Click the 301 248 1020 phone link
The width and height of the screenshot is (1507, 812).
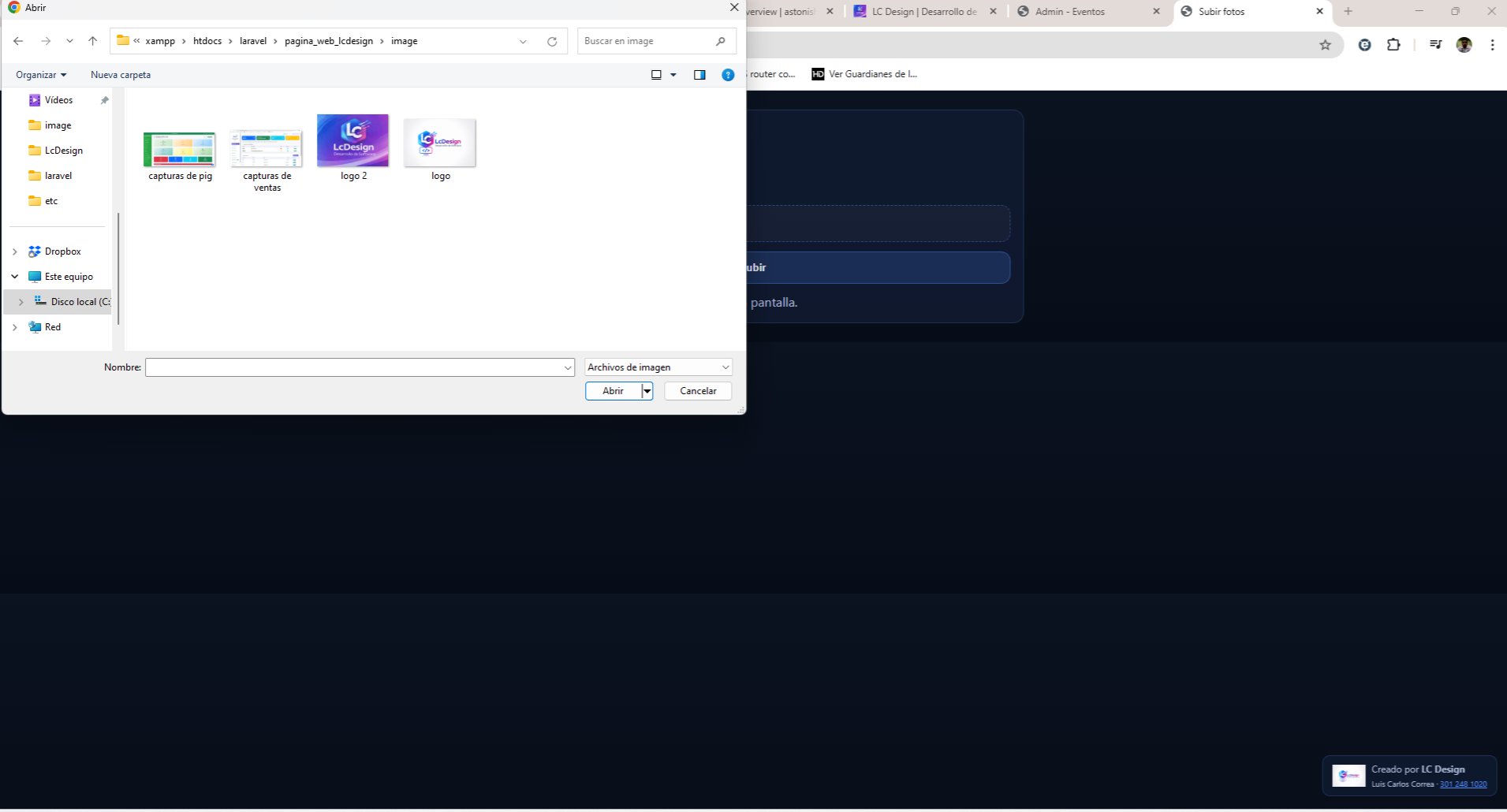tap(1462, 784)
